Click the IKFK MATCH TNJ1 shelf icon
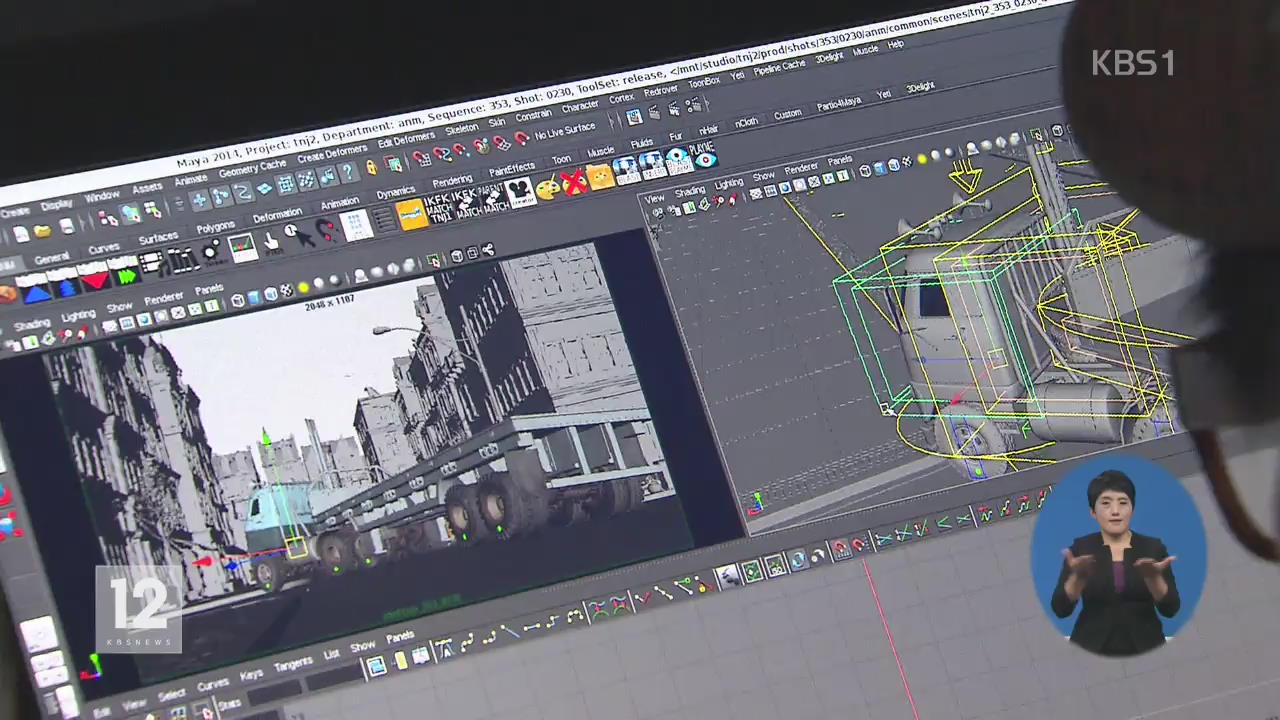 (x=438, y=207)
